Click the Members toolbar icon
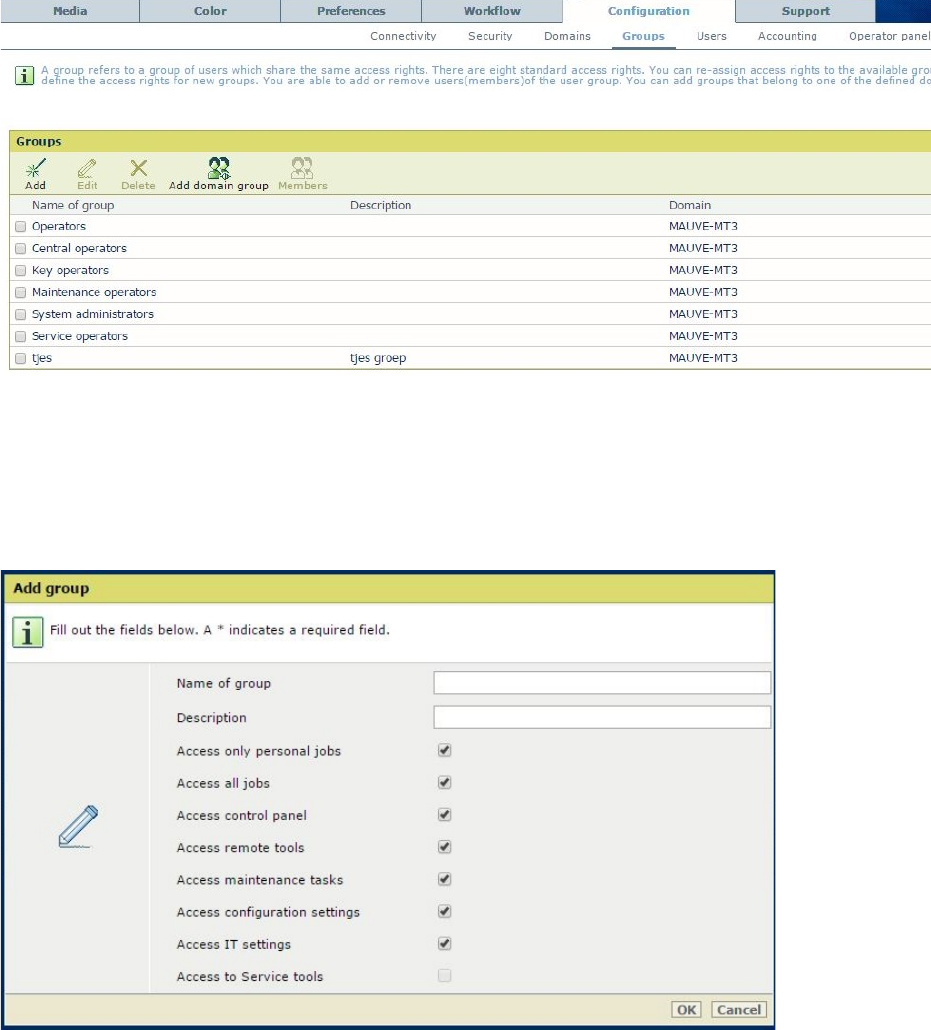This screenshot has height=1030, width=931. pos(302,168)
